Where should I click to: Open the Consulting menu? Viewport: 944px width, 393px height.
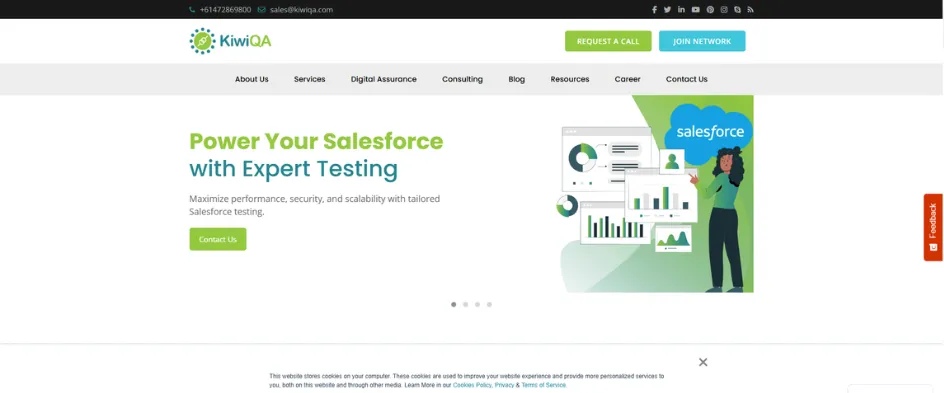click(462, 79)
